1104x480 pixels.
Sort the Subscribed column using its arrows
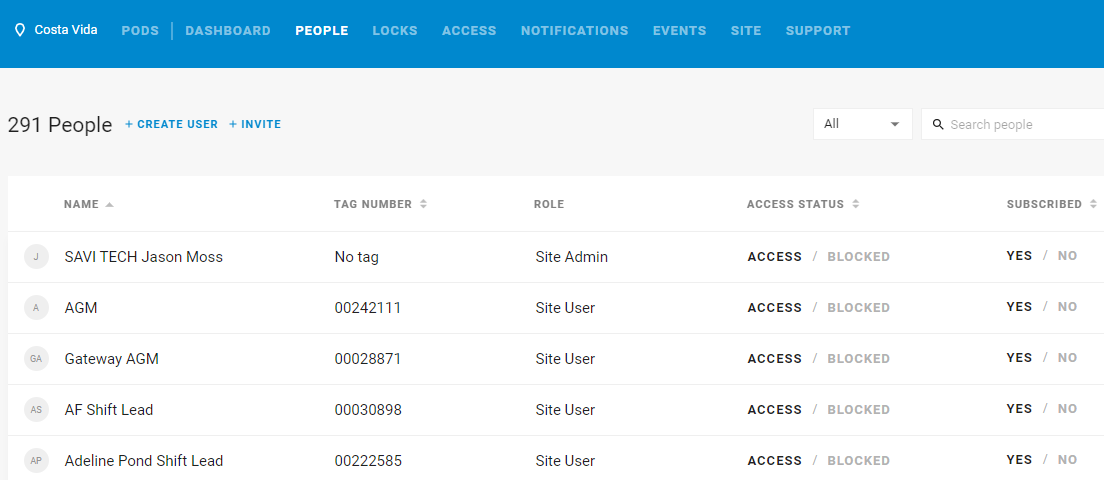(x=1093, y=204)
